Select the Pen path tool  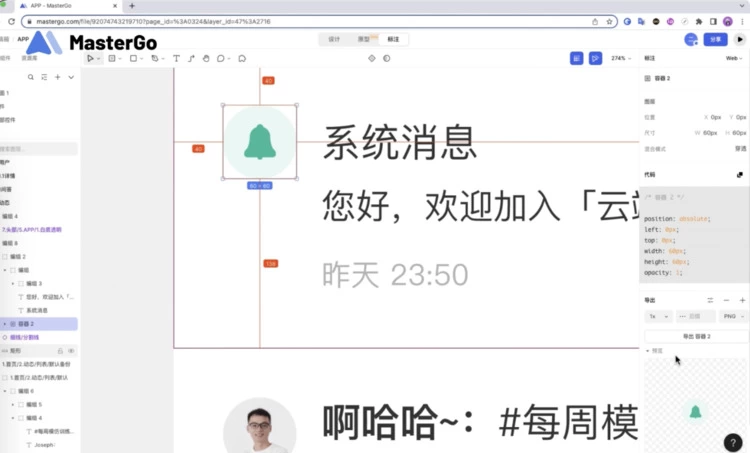tap(191, 59)
